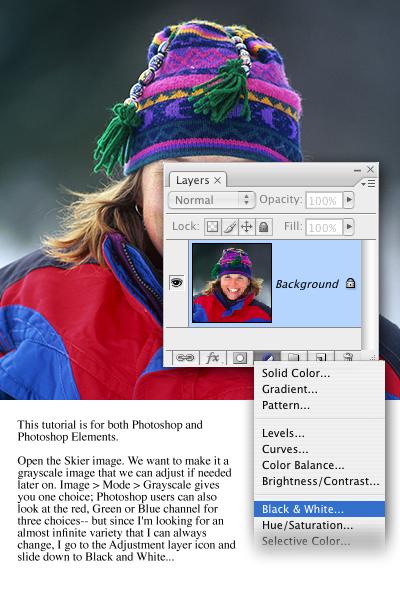This screenshot has height=593, width=400.
Task: Toggle lock image pixels brush icon
Action: 229,227
